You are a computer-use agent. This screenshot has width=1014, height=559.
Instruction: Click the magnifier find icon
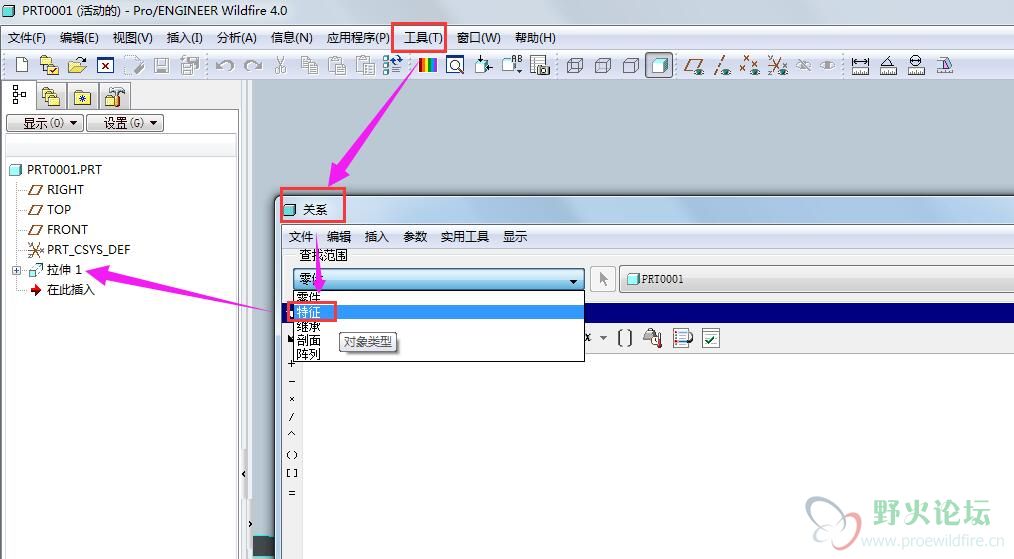tap(455, 65)
